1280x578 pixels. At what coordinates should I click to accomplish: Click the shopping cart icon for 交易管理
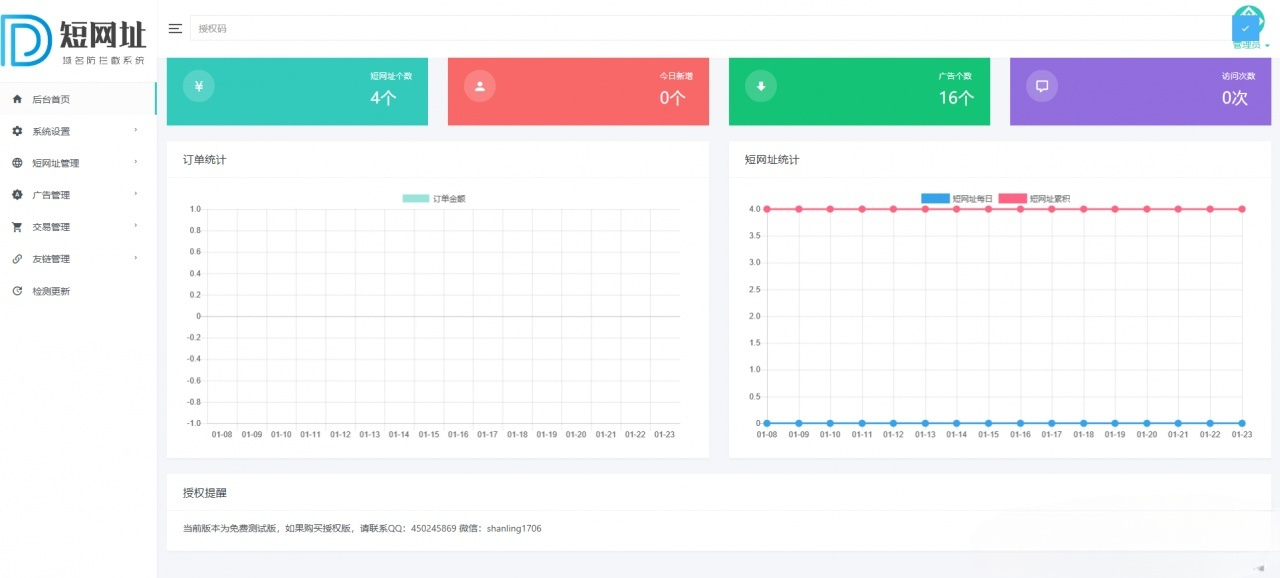click(x=17, y=227)
